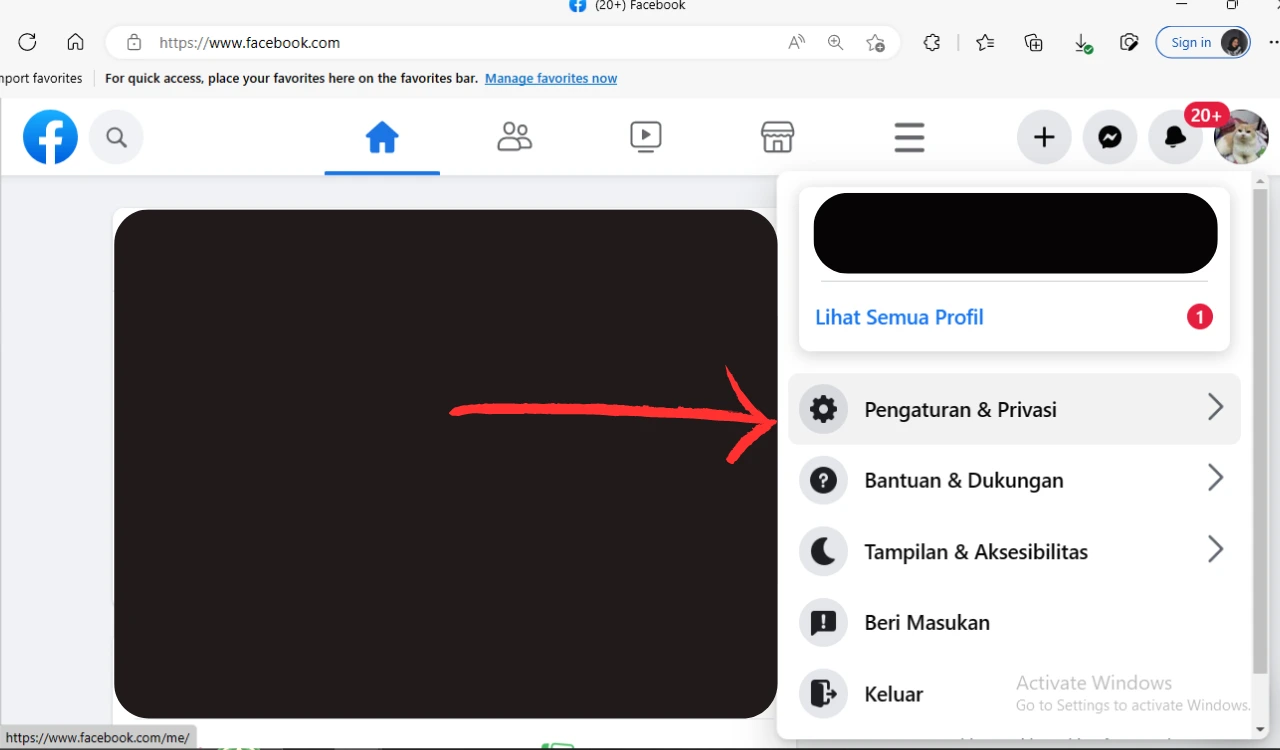Open the hamburger menu icon
This screenshot has height=750, width=1280.
click(909, 137)
